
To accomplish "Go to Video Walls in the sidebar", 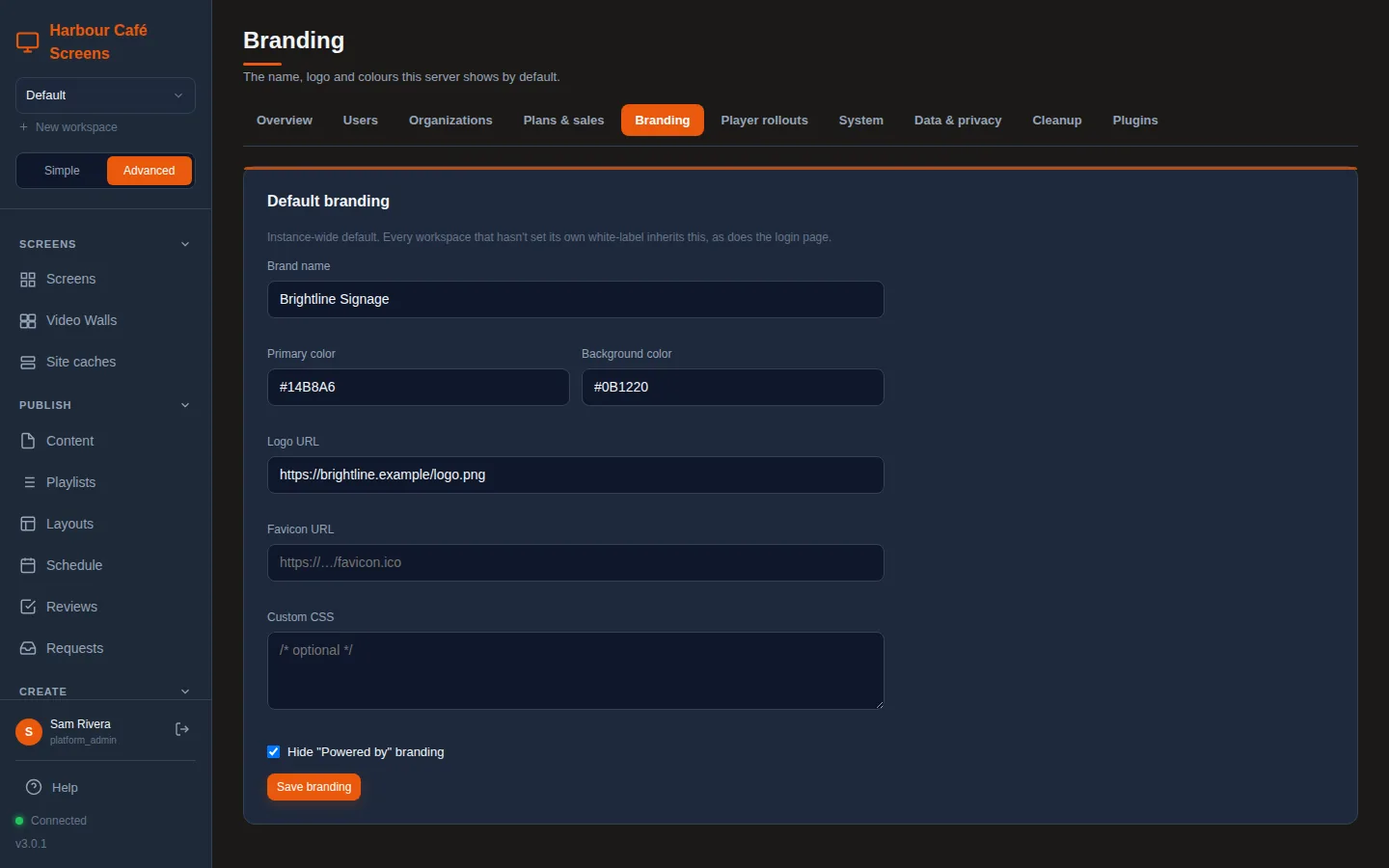I will click(x=105, y=321).
